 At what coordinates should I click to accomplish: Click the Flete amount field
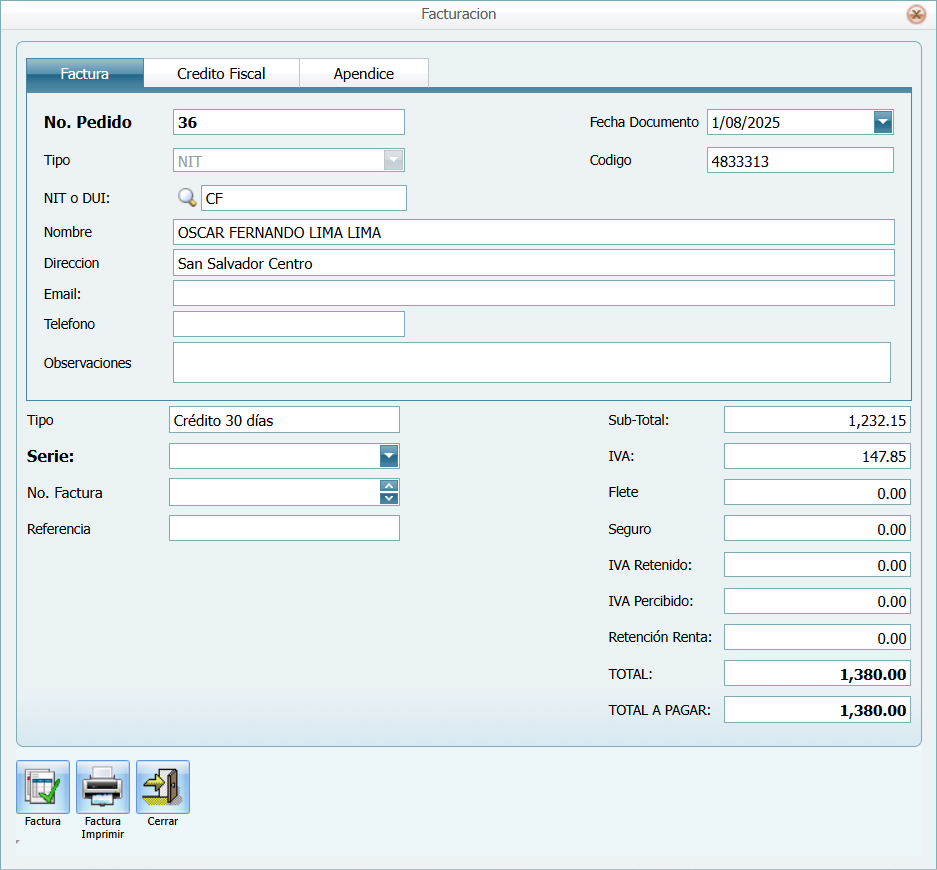click(816, 492)
